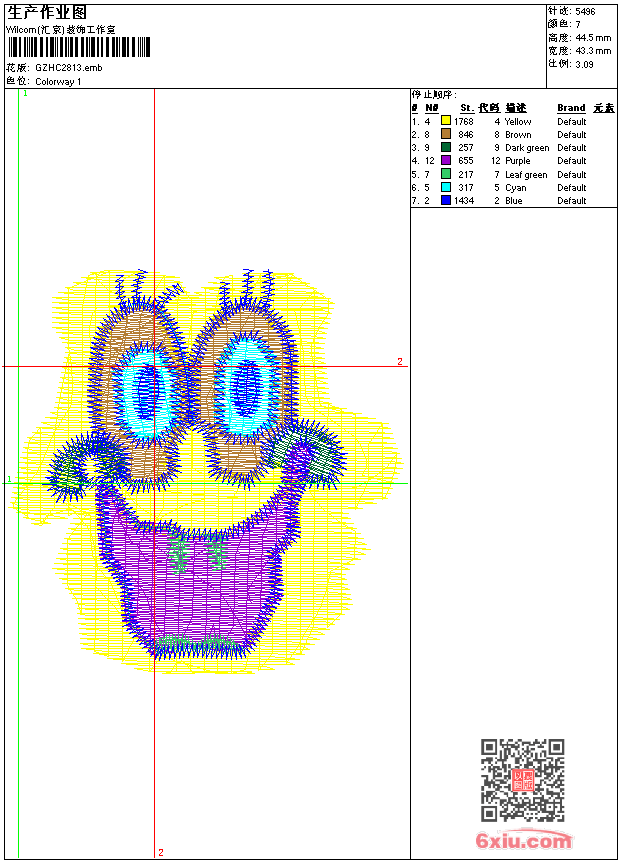This screenshot has width=620, height=860.
Task: Click the QR code image
Action: click(522, 780)
